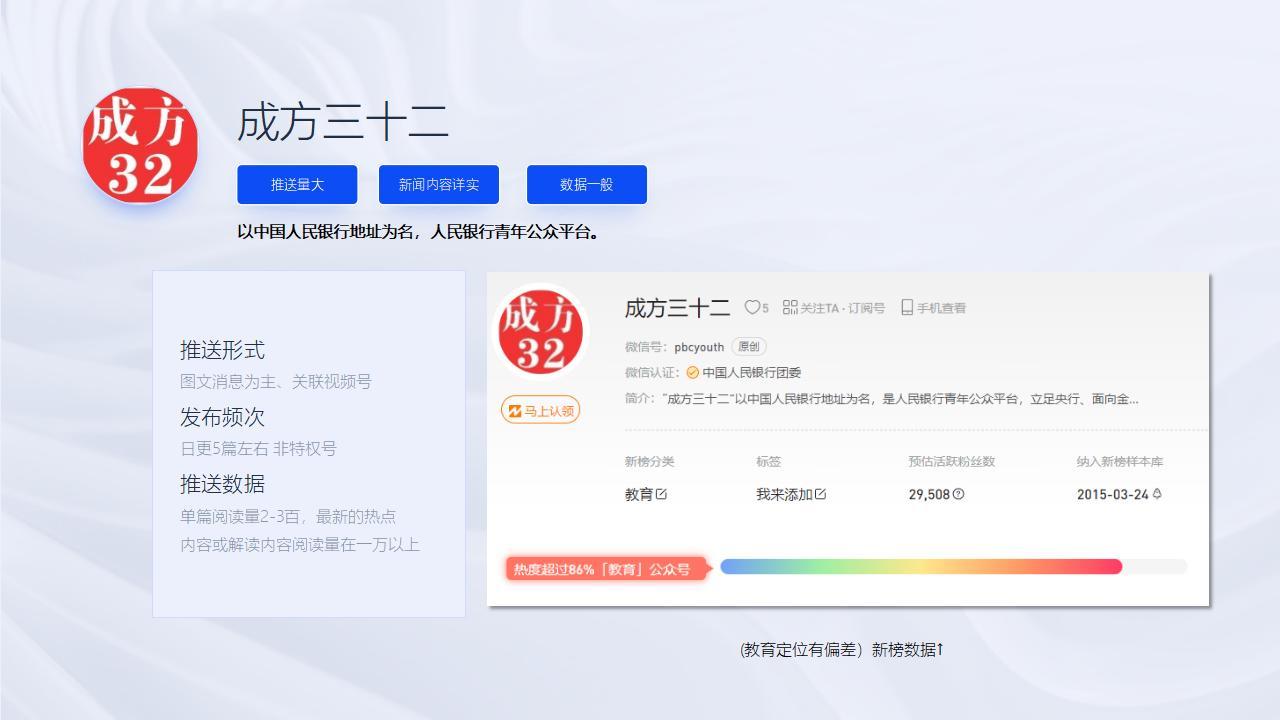Click the heart like icon beside 5
This screenshot has width=1280, height=720.
pyautogui.click(x=752, y=307)
